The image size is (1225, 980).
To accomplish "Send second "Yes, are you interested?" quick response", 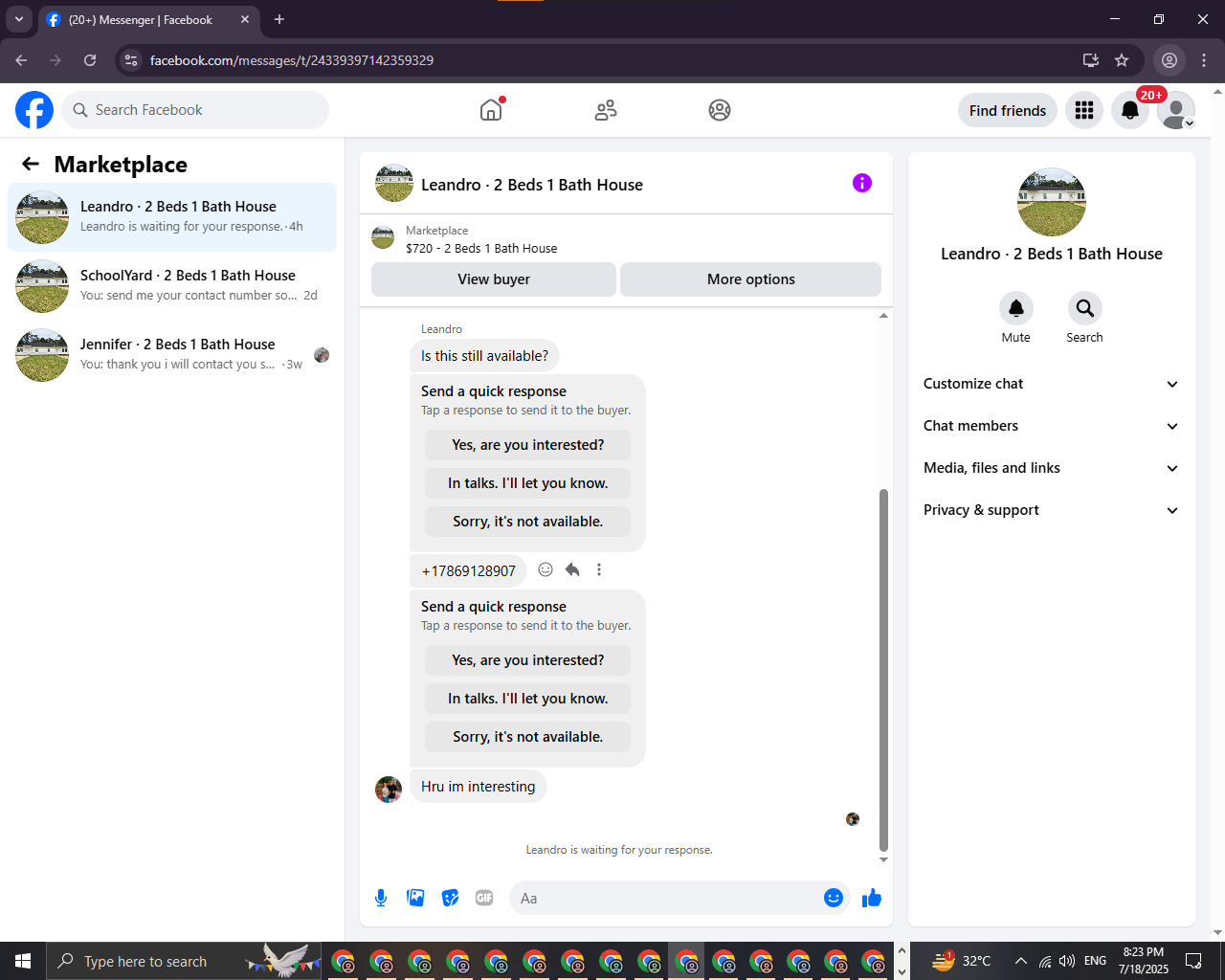I will pyautogui.click(x=528, y=660).
